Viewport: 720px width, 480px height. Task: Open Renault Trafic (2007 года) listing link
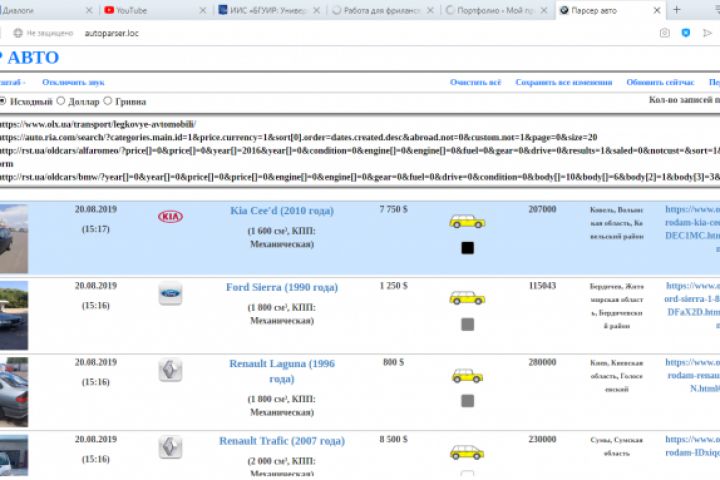[x=281, y=441]
